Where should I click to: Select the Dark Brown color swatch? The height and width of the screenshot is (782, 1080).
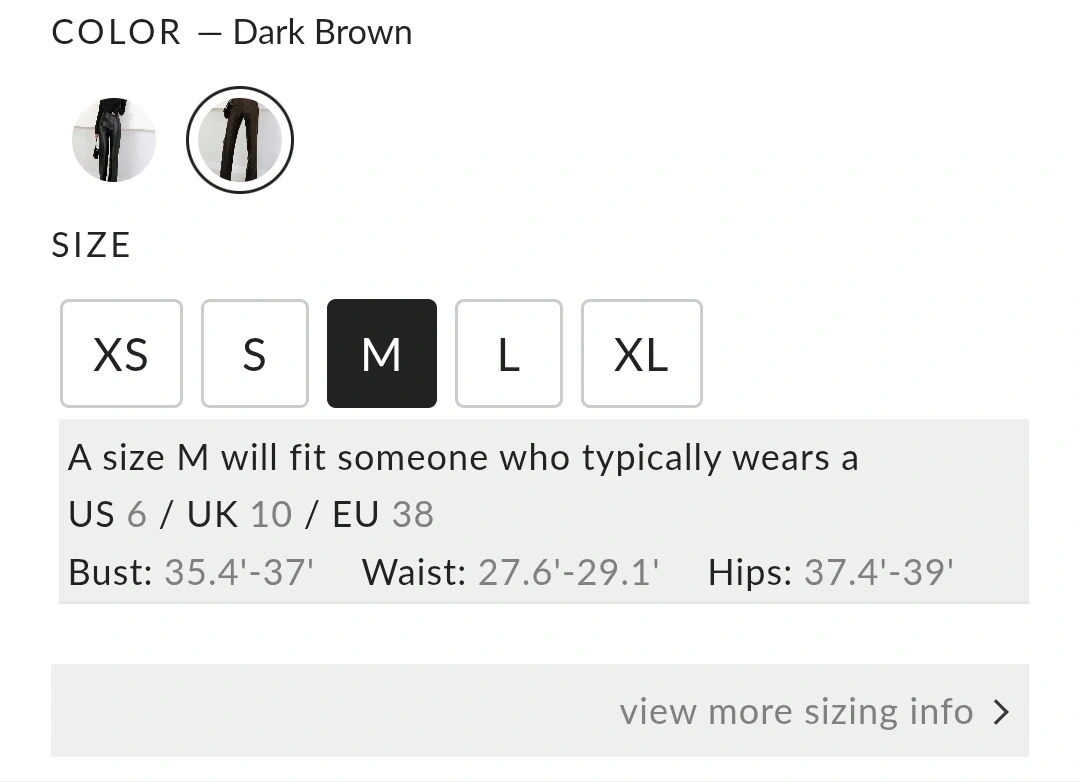click(x=240, y=140)
